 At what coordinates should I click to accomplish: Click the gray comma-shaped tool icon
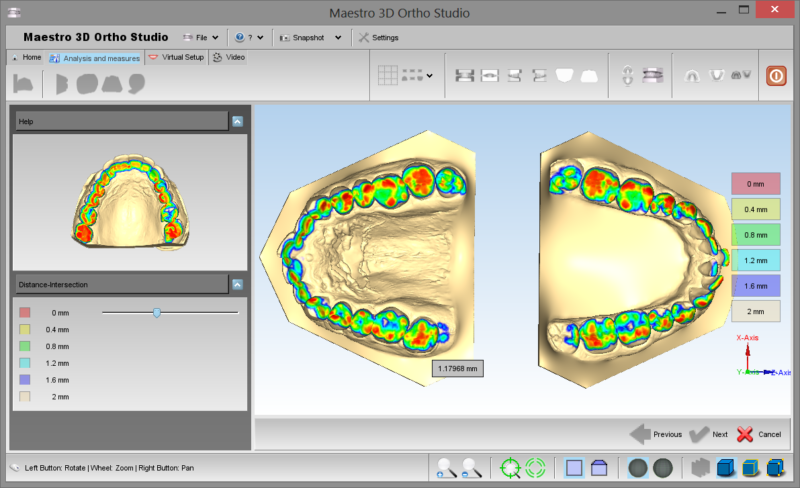coord(136,84)
